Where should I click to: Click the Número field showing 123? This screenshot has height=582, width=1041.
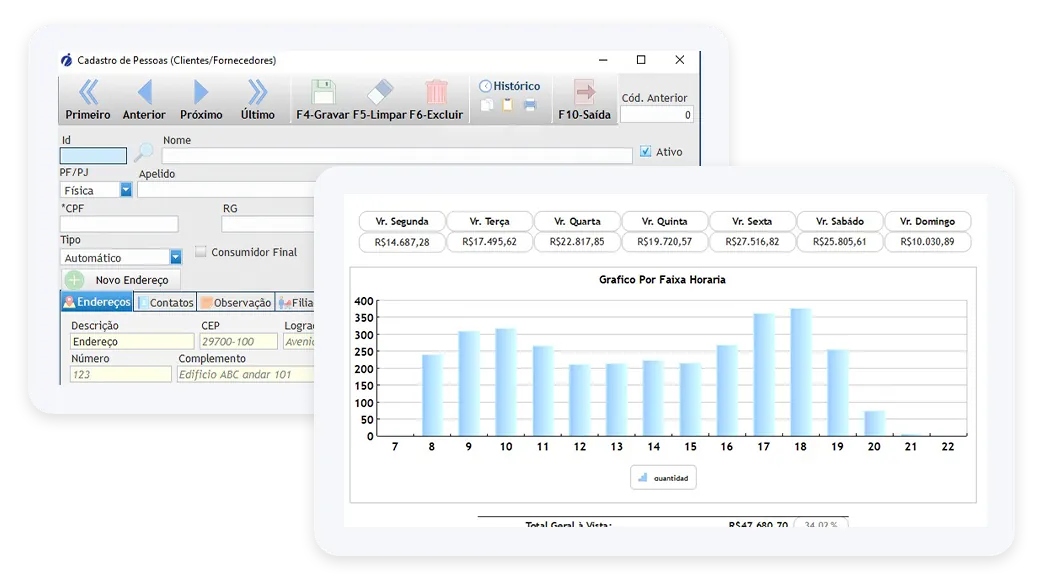121,374
